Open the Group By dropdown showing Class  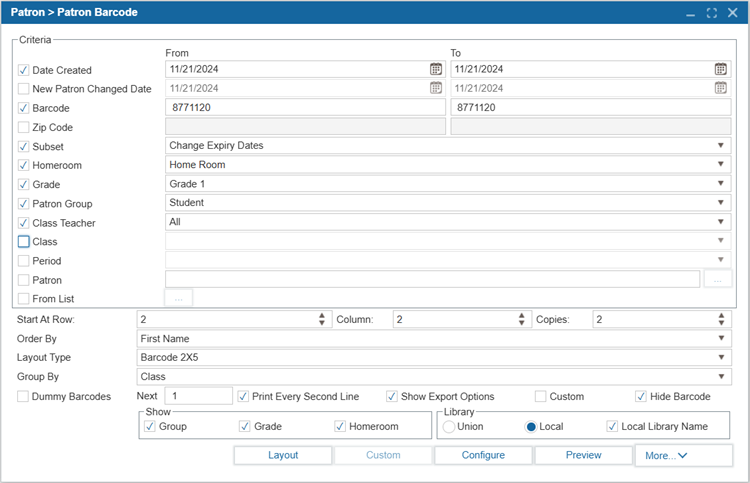click(x=434, y=377)
